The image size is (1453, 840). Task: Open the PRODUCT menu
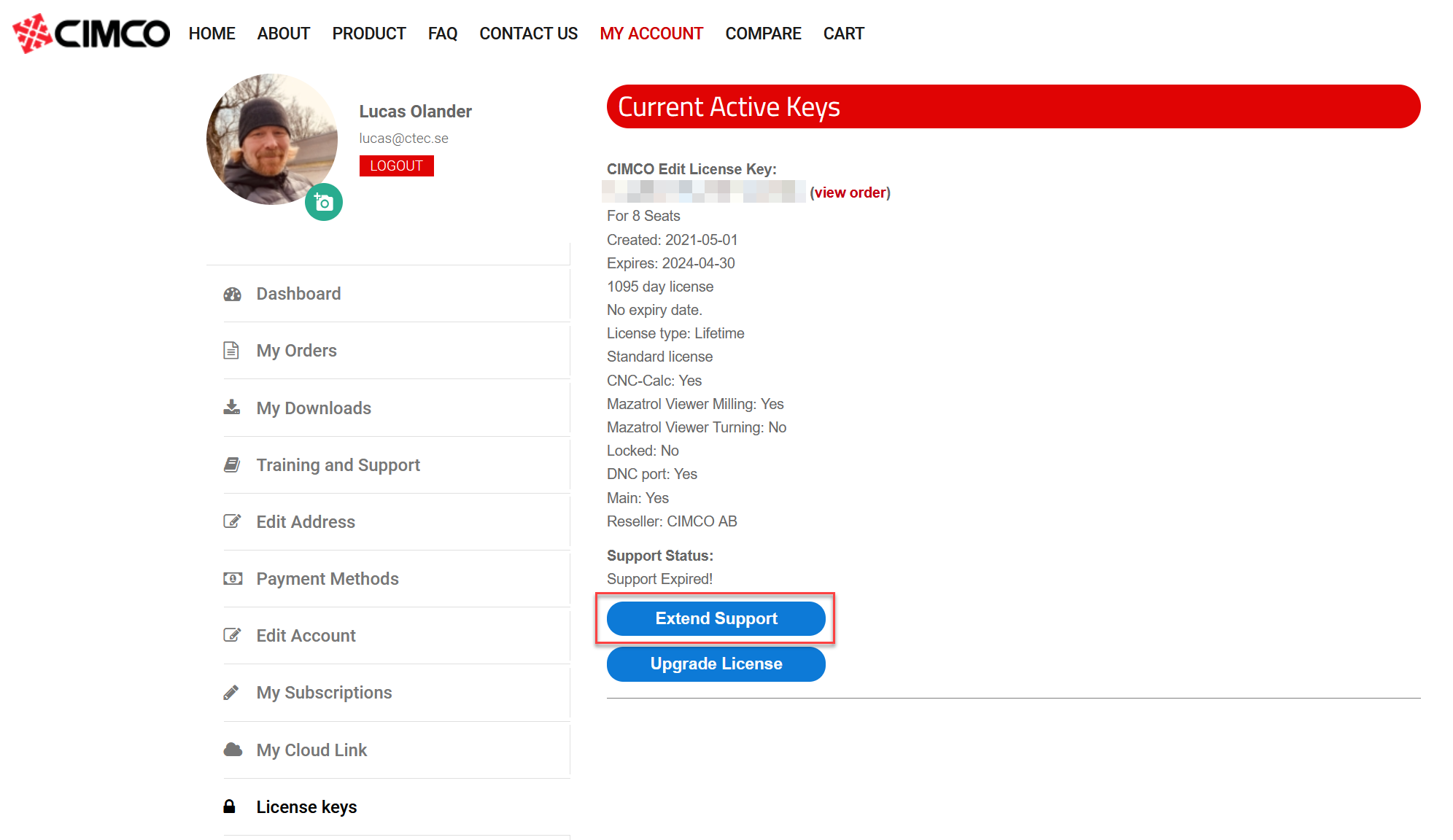(x=369, y=34)
